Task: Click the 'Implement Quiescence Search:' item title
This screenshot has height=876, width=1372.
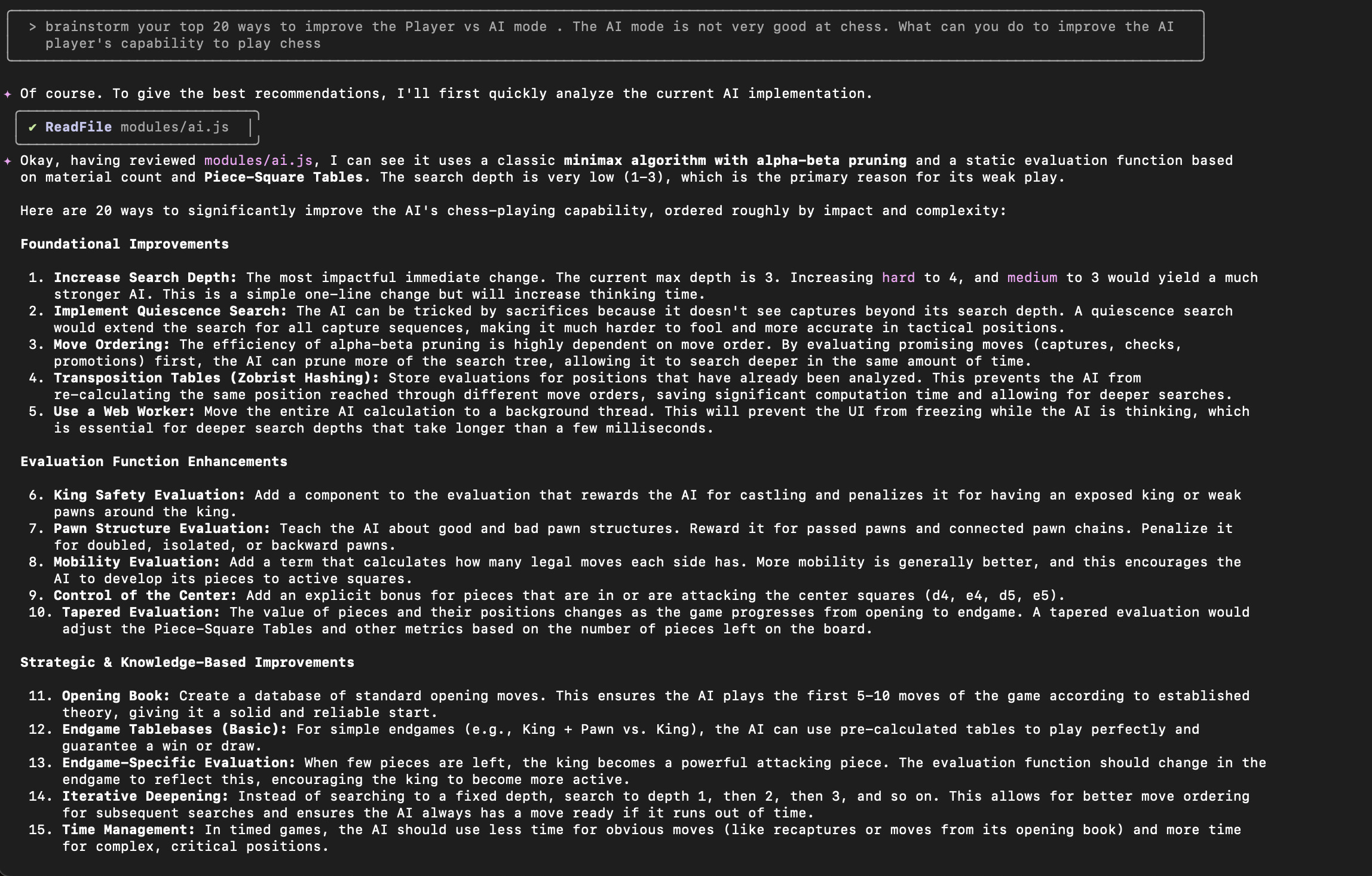Action: click(x=170, y=311)
